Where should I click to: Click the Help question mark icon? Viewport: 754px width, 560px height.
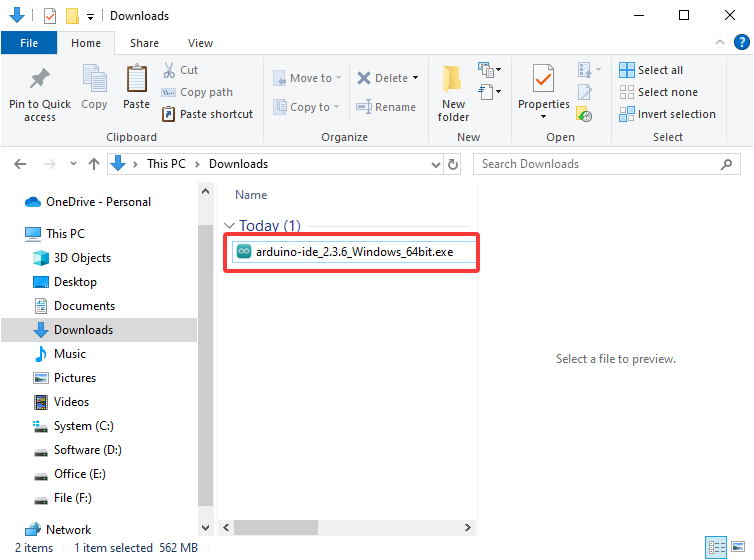click(741, 42)
